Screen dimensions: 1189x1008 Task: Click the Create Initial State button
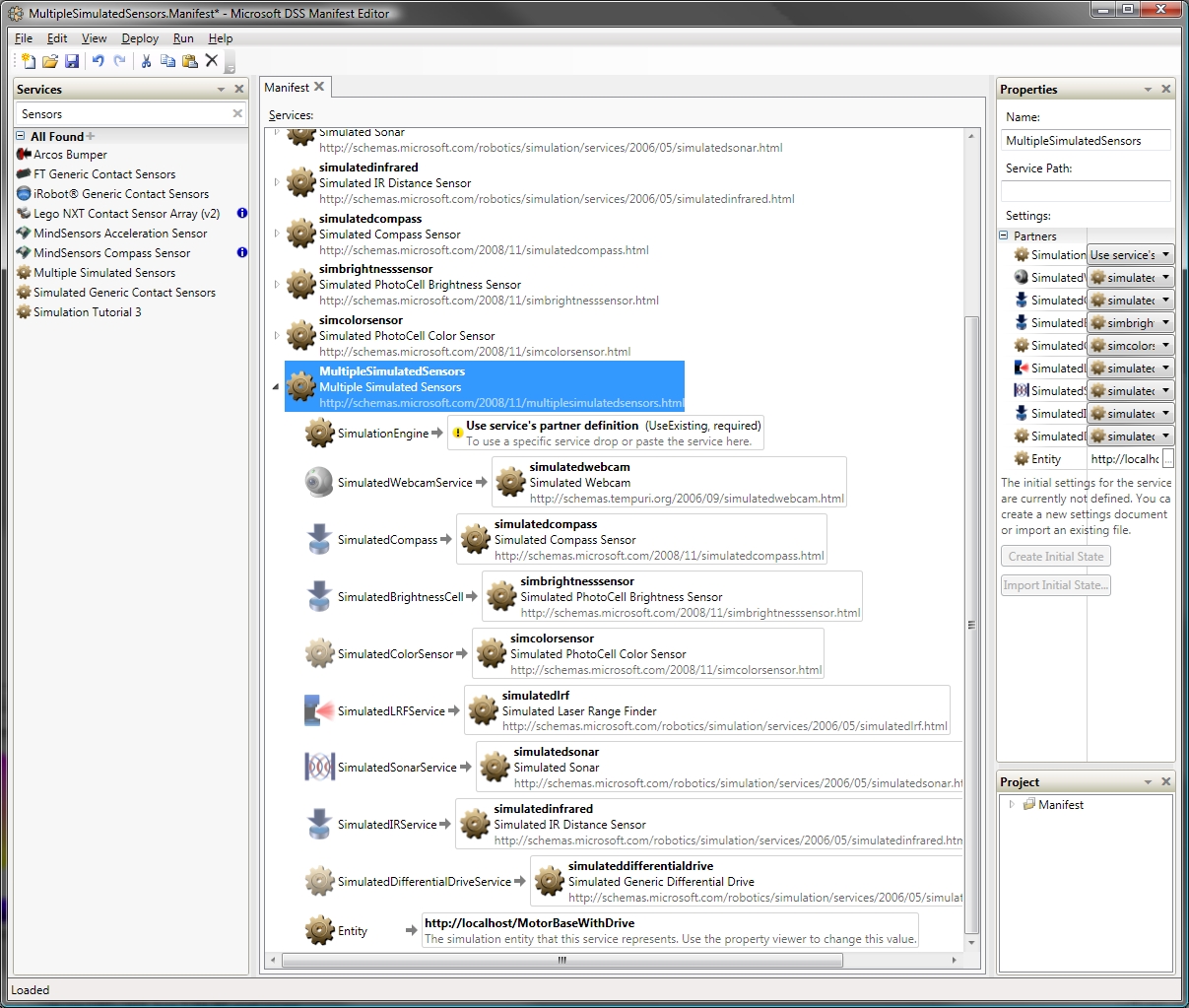tap(1056, 557)
